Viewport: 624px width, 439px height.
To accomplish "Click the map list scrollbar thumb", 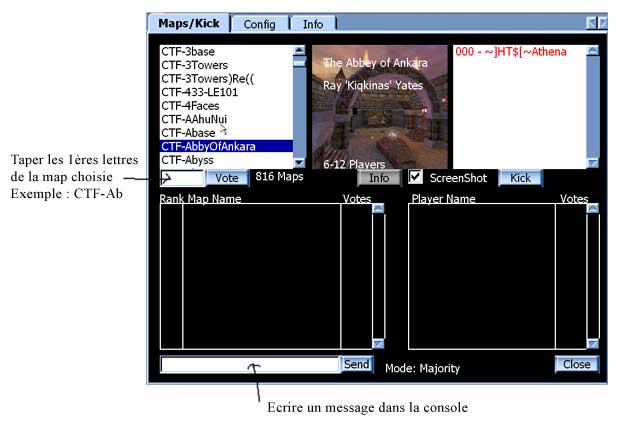I will pos(299,62).
